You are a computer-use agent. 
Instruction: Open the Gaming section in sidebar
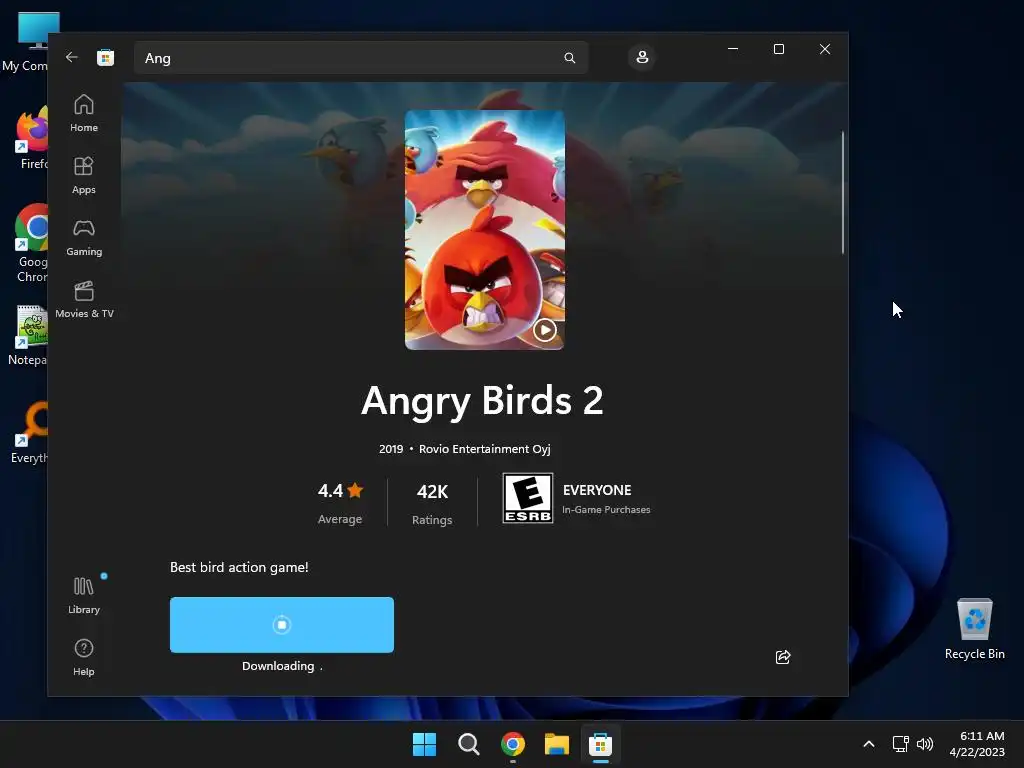click(x=84, y=238)
